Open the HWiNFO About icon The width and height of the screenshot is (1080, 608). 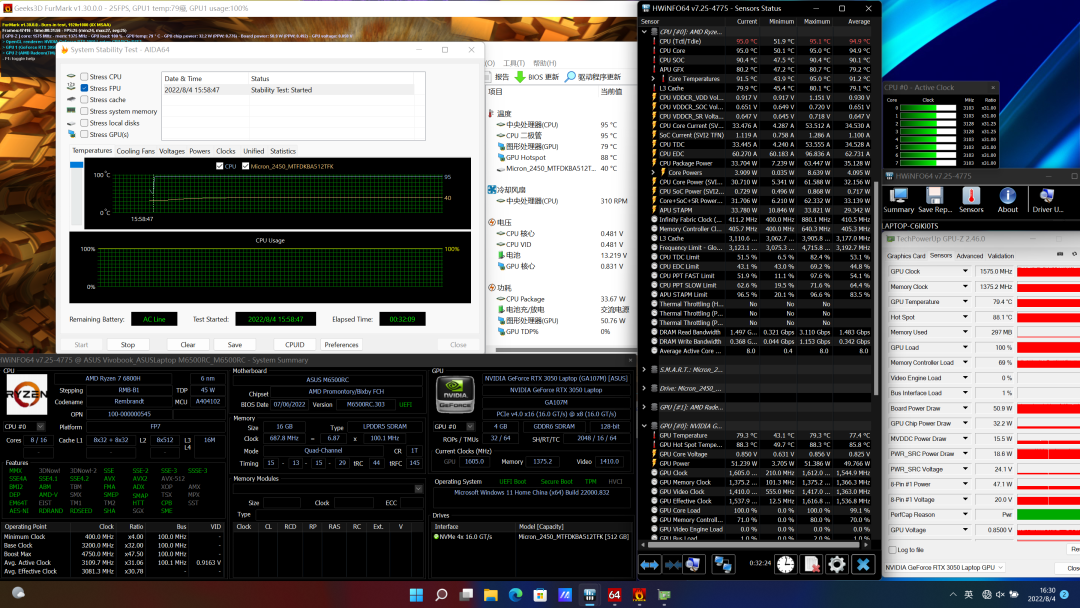[1007, 198]
